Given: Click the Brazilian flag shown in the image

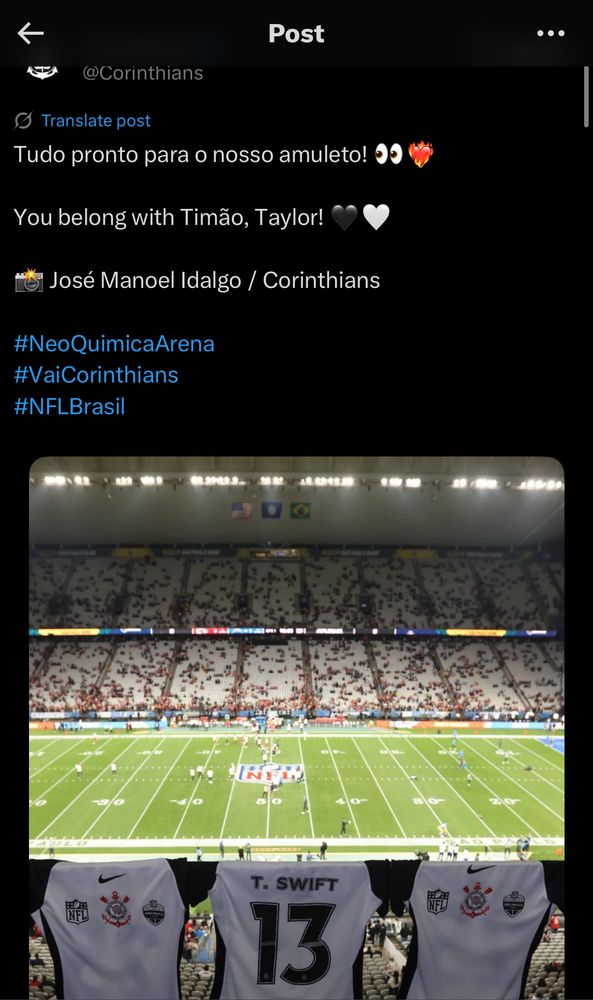Looking at the screenshot, I should point(299,510).
